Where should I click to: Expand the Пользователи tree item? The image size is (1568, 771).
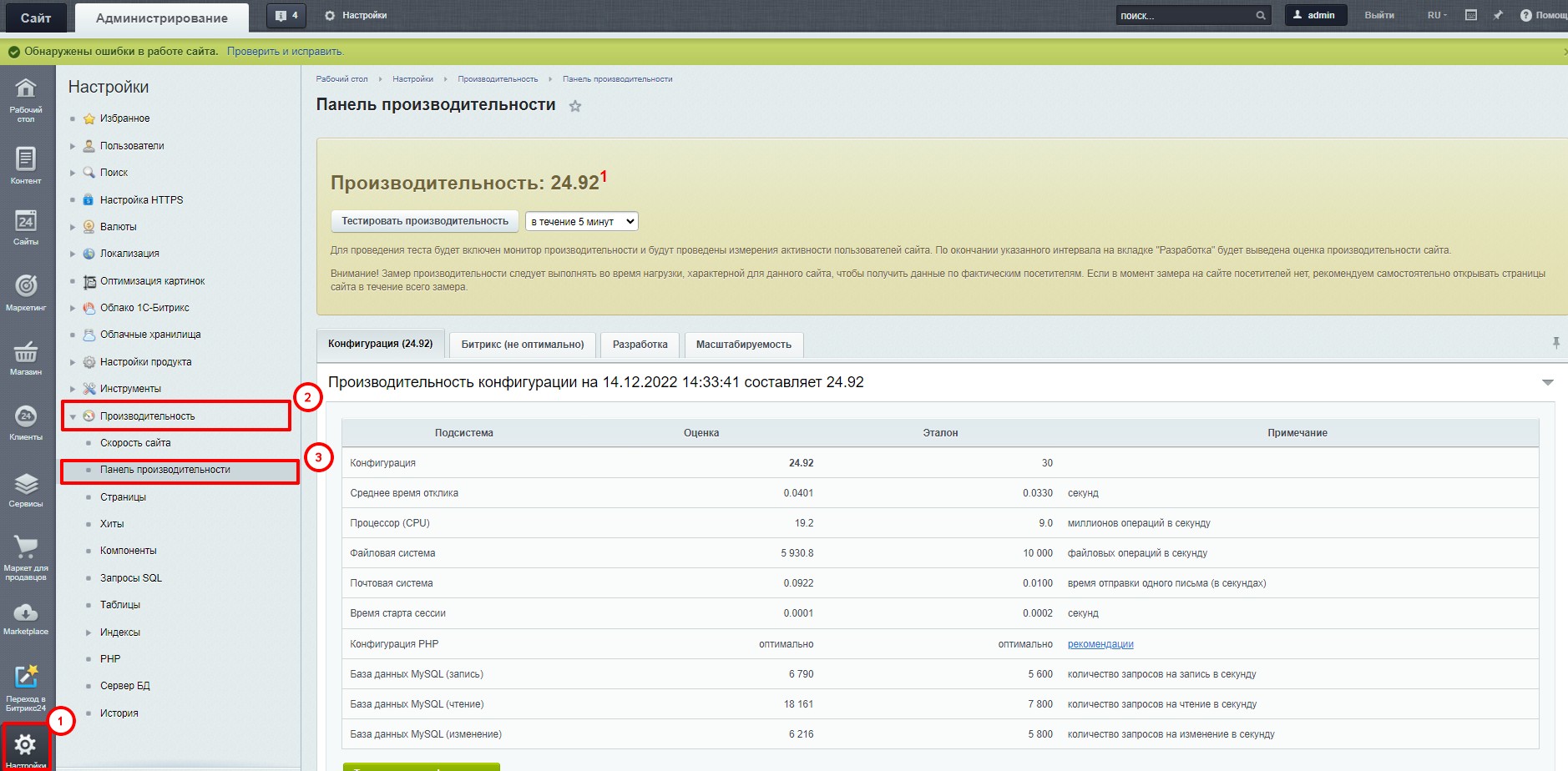(x=73, y=146)
